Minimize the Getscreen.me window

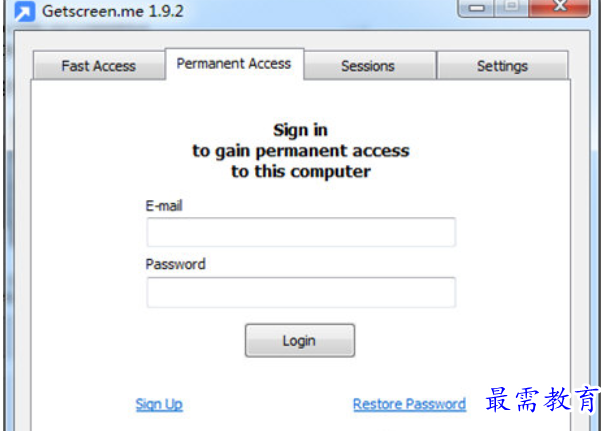coord(476,7)
